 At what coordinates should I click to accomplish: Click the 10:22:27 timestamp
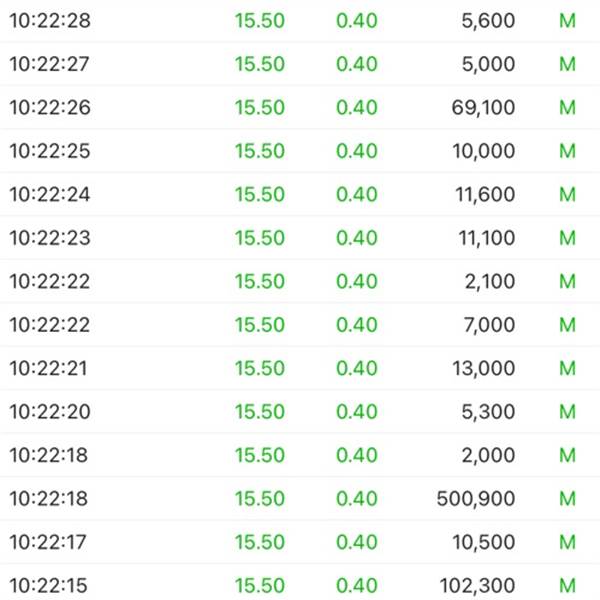tap(50, 65)
